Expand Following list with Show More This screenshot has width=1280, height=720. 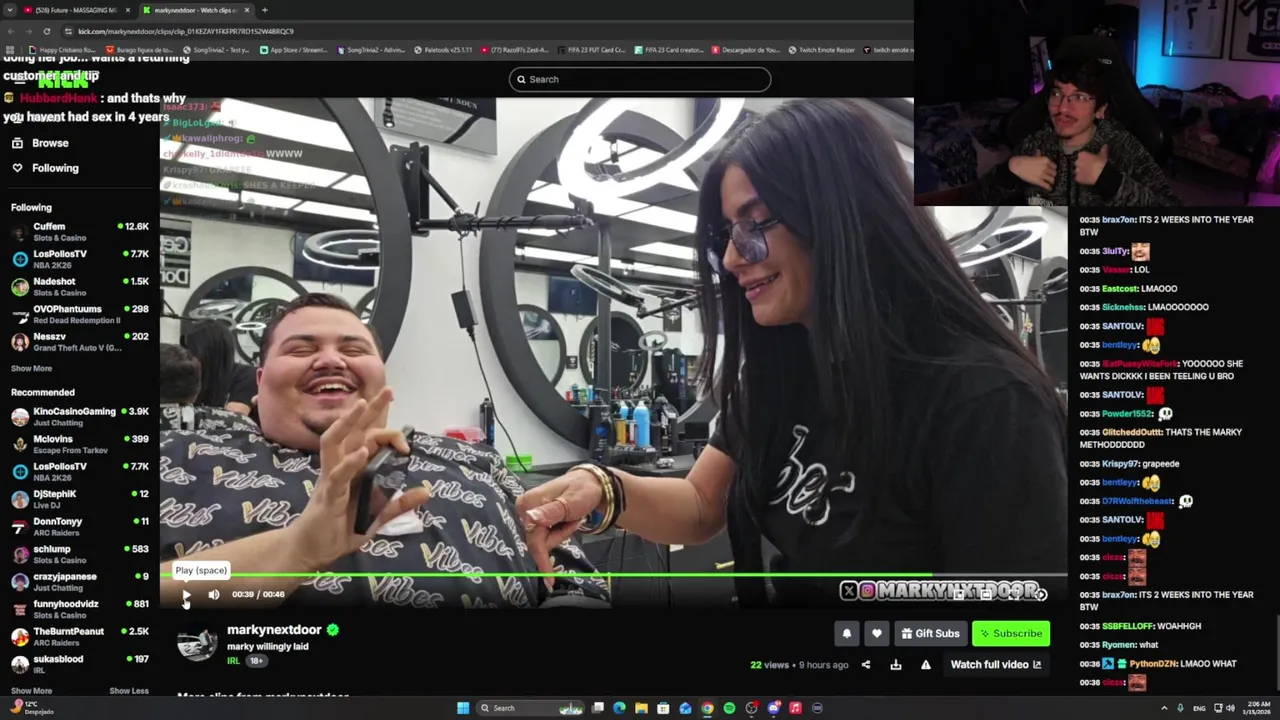[31, 368]
